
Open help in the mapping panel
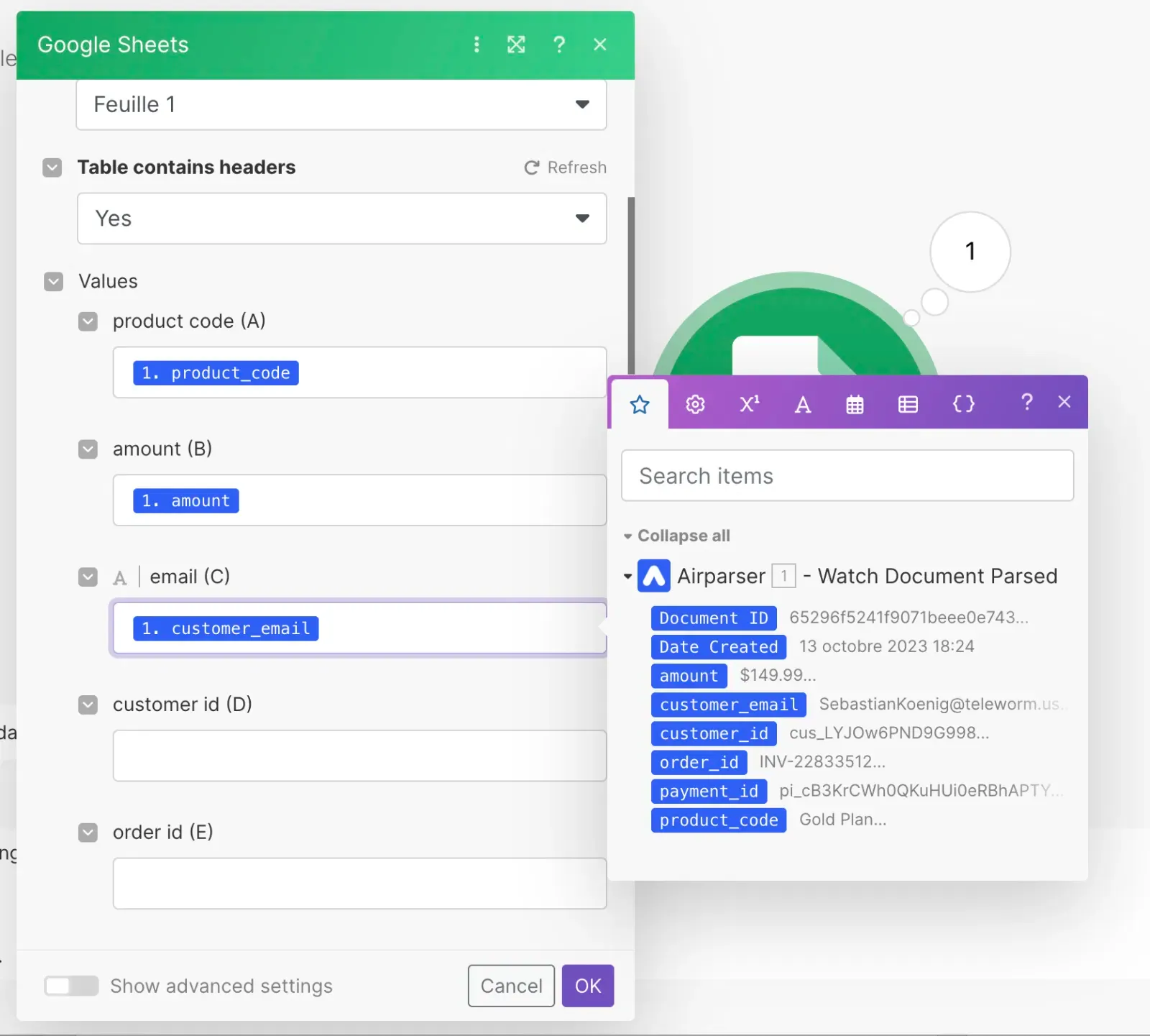click(1027, 402)
